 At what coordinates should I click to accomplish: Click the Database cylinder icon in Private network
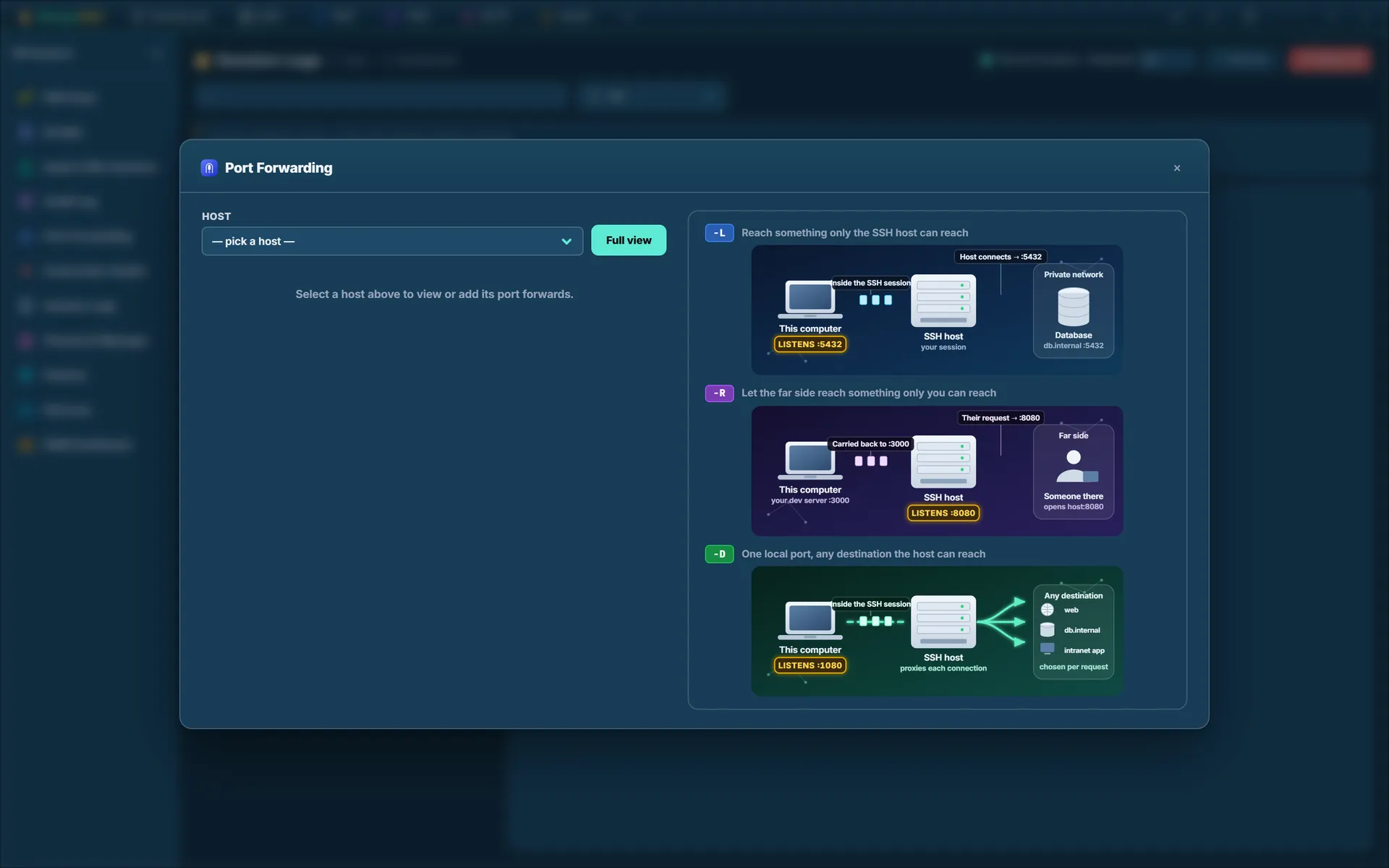pyautogui.click(x=1074, y=307)
